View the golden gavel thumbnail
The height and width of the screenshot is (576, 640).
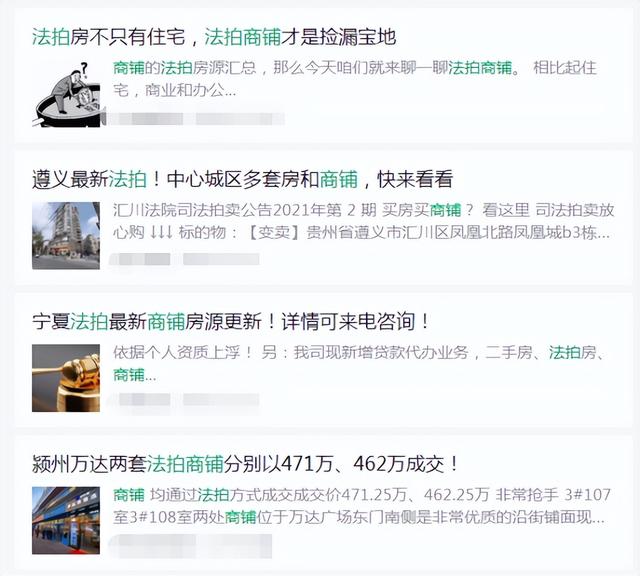click(66, 378)
